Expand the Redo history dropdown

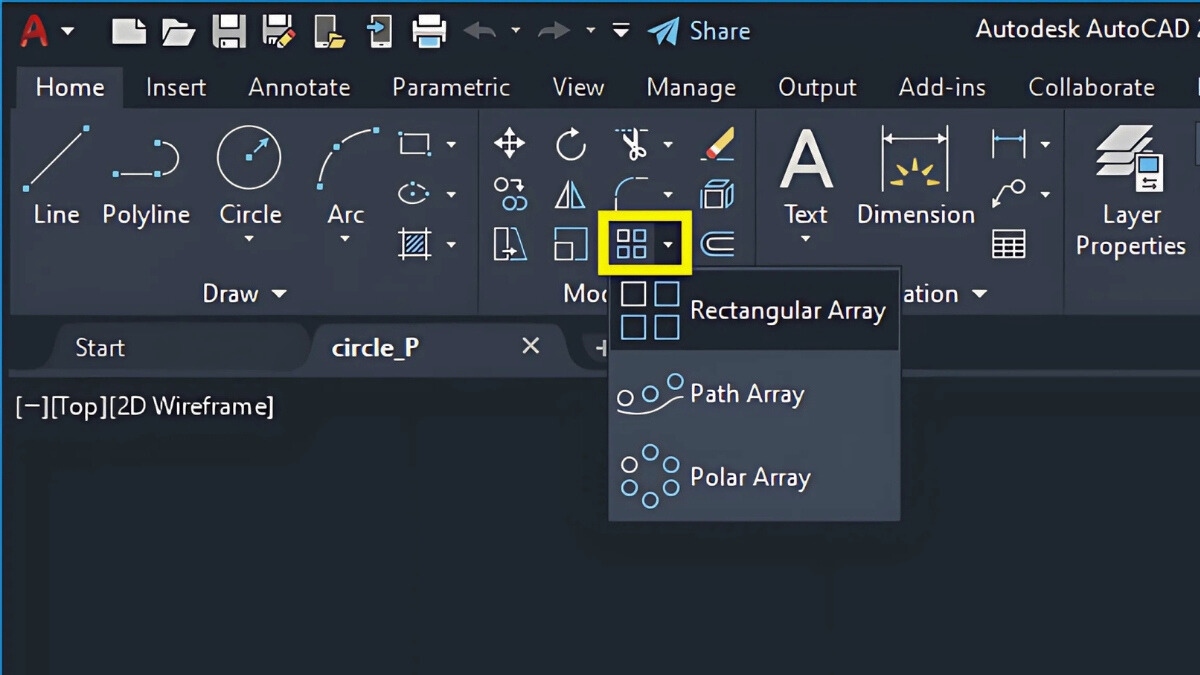(x=590, y=31)
